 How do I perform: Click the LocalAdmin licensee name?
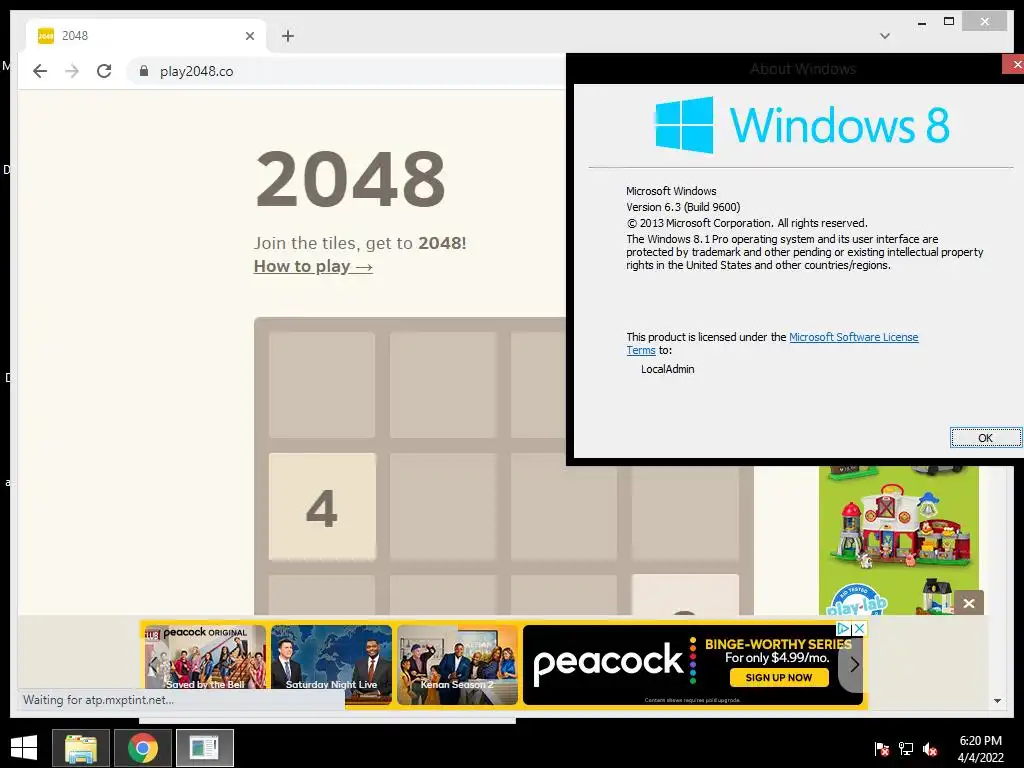click(667, 369)
